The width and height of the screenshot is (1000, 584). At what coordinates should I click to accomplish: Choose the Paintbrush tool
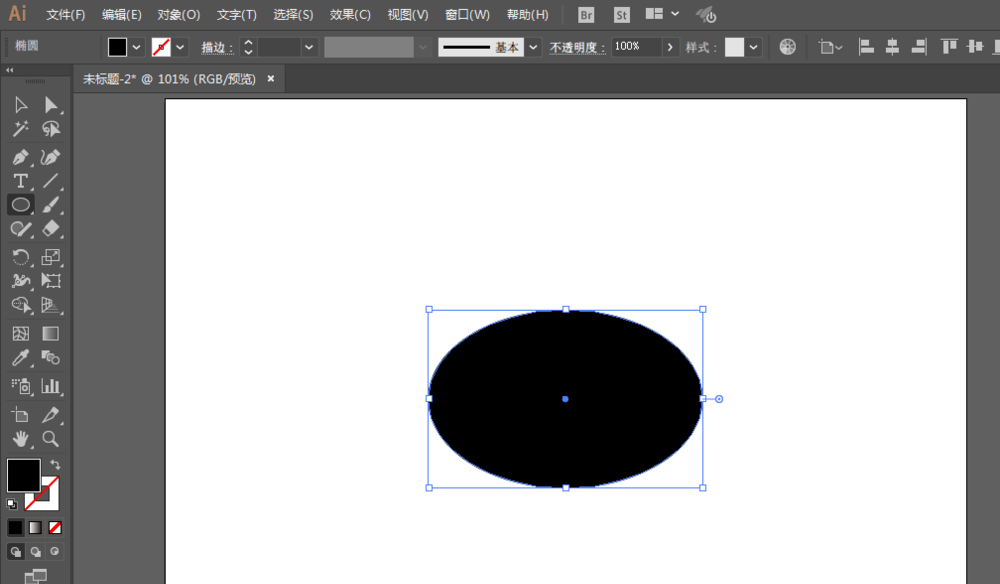50,204
